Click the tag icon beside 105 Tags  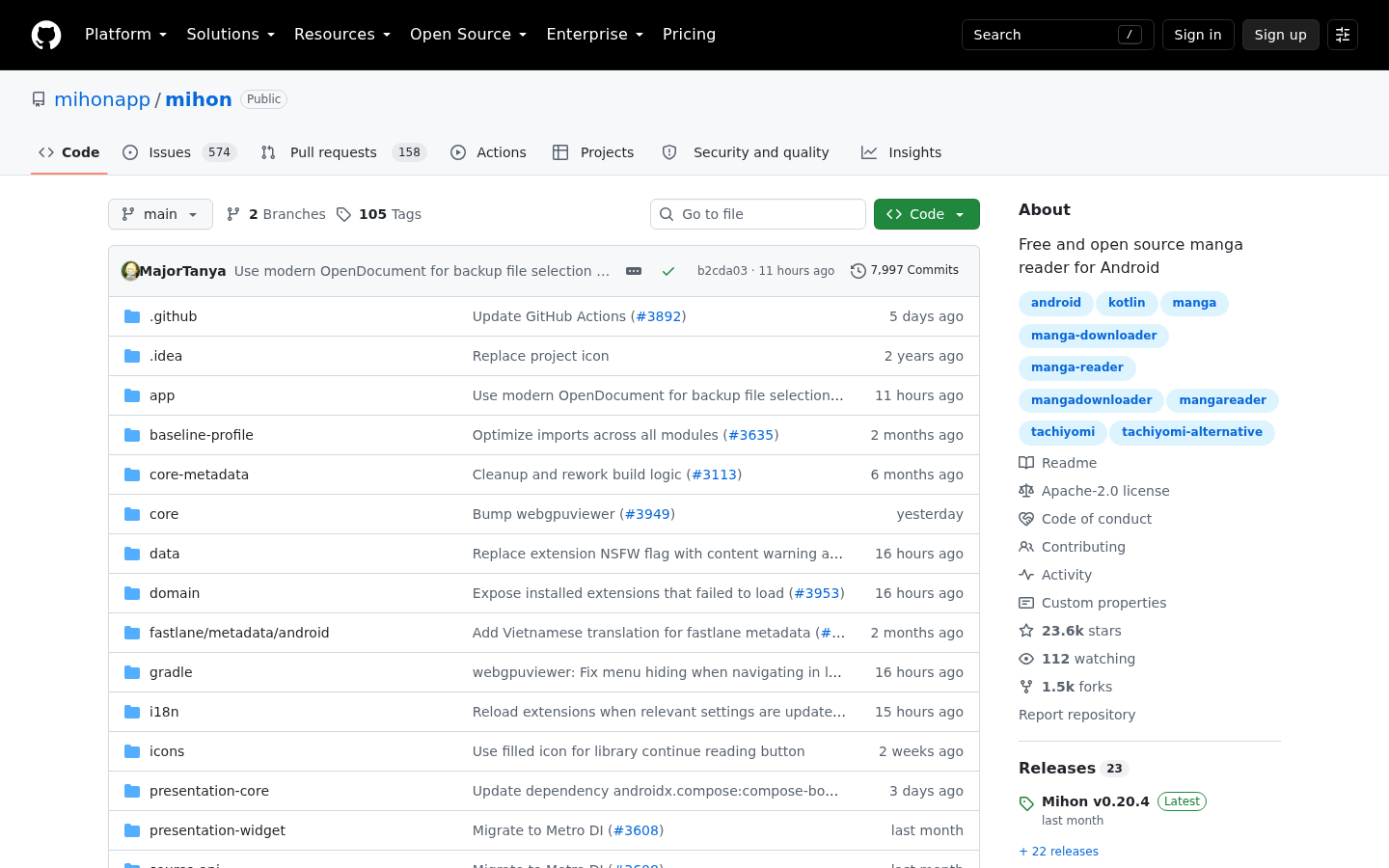click(x=343, y=214)
